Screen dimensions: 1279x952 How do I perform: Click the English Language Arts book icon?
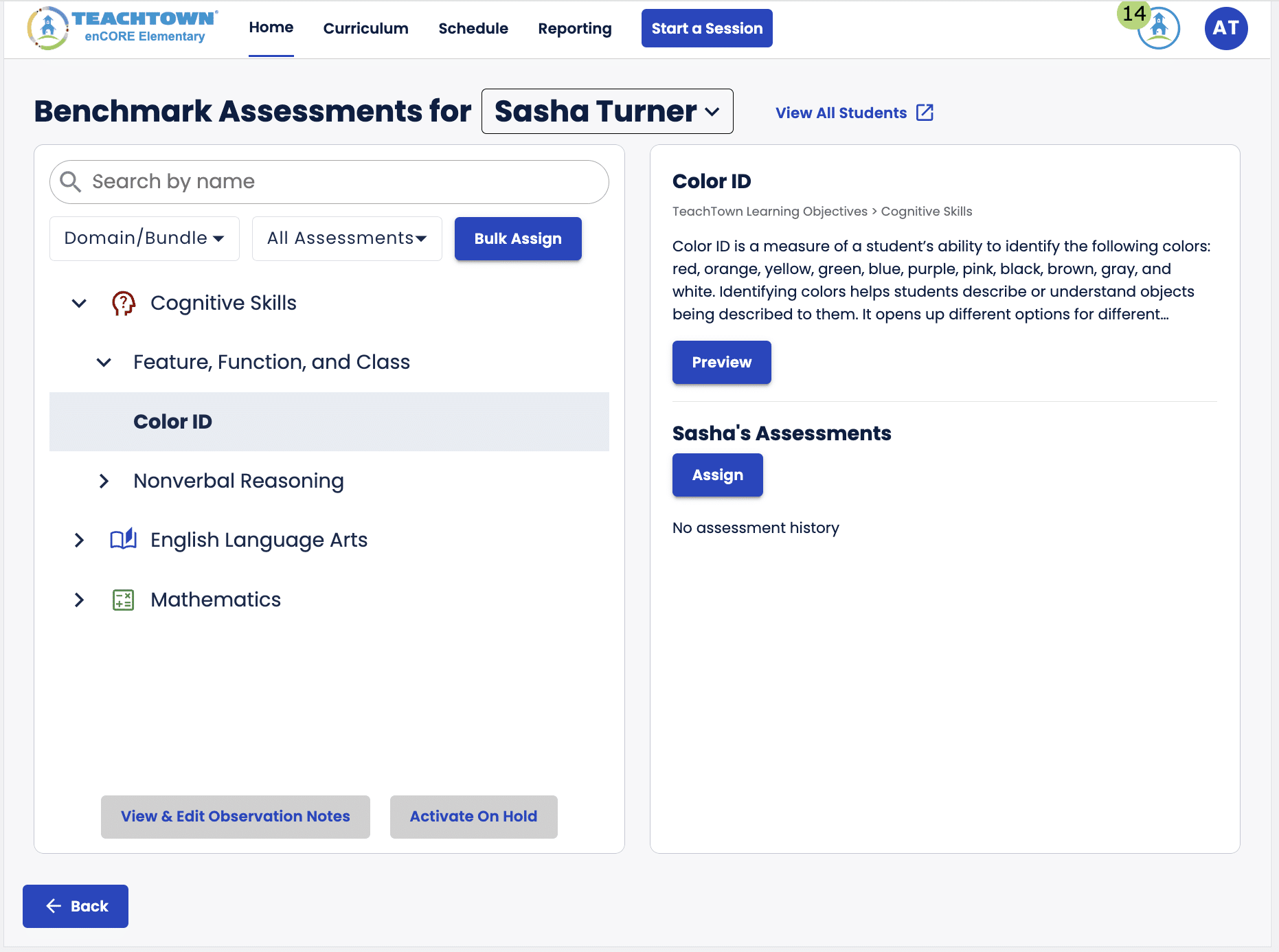pos(123,540)
